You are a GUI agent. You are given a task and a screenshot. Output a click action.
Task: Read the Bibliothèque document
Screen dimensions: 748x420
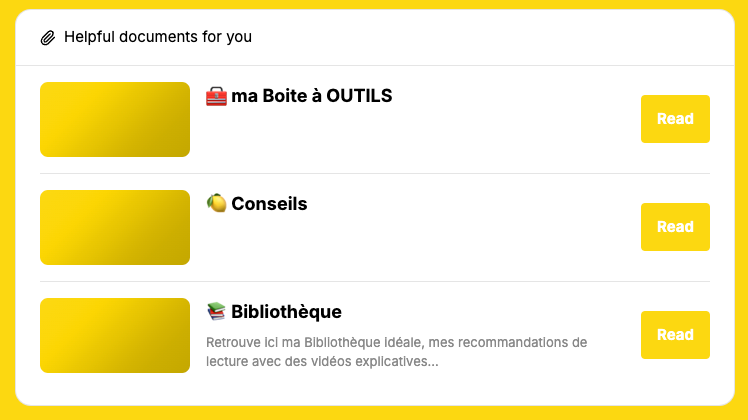(x=675, y=335)
